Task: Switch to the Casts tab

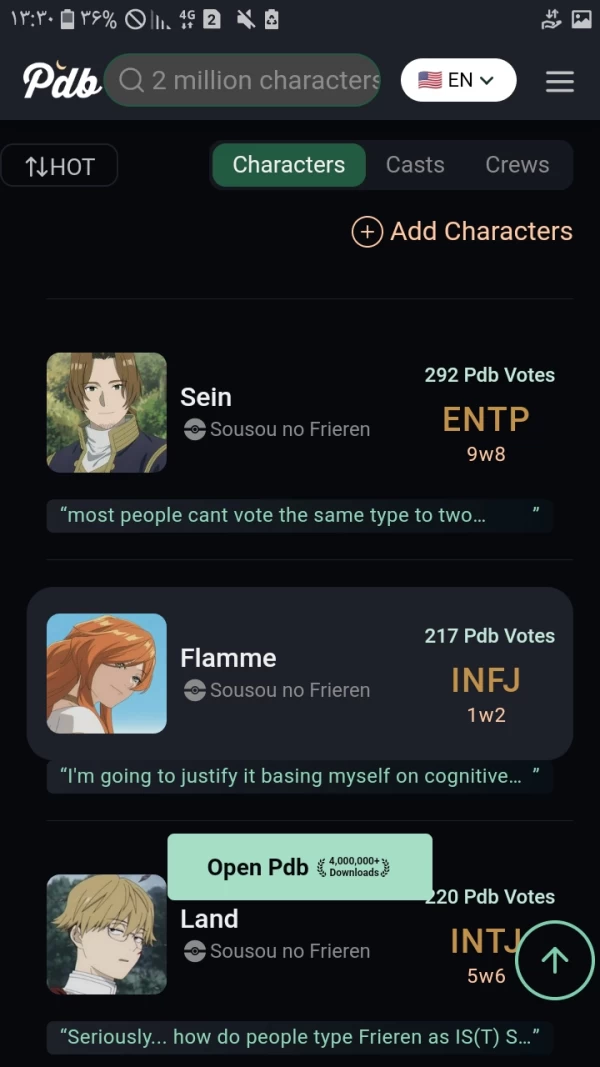Action: click(x=415, y=165)
